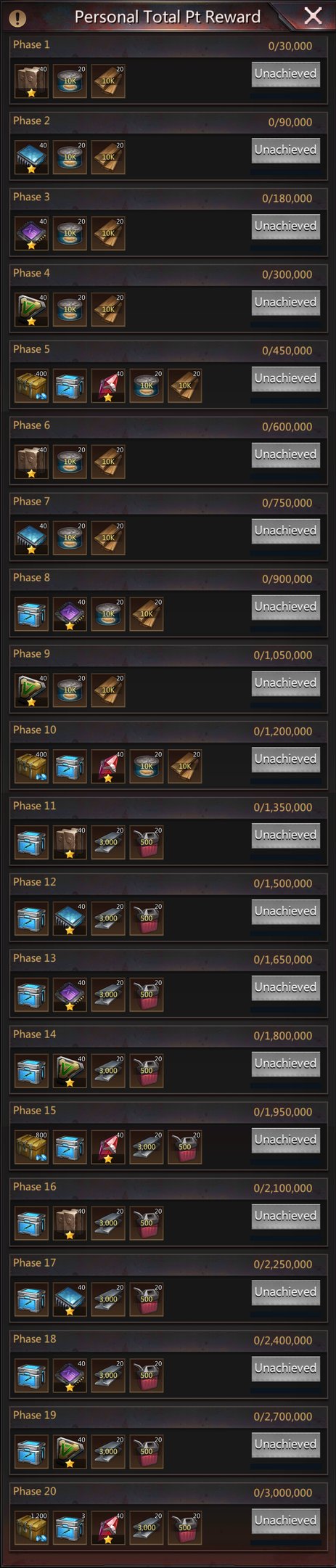Tap Phase 8 blue crate reward icon
336x1568 pixels.
pyautogui.click(x=32, y=615)
